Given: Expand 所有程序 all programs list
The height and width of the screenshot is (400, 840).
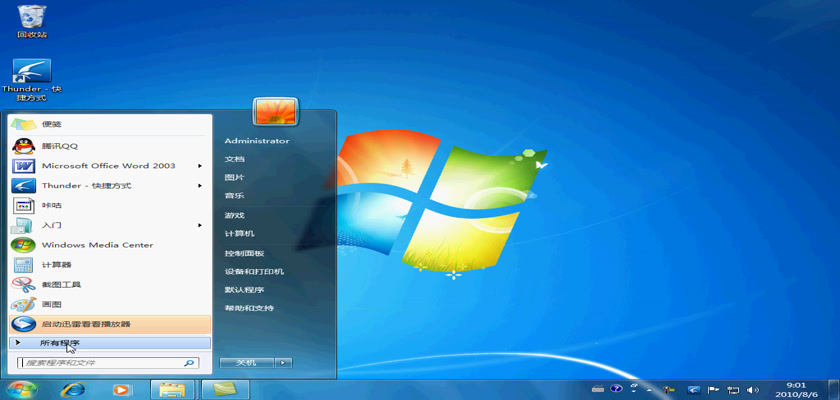Looking at the screenshot, I should [x=60, y=343].
